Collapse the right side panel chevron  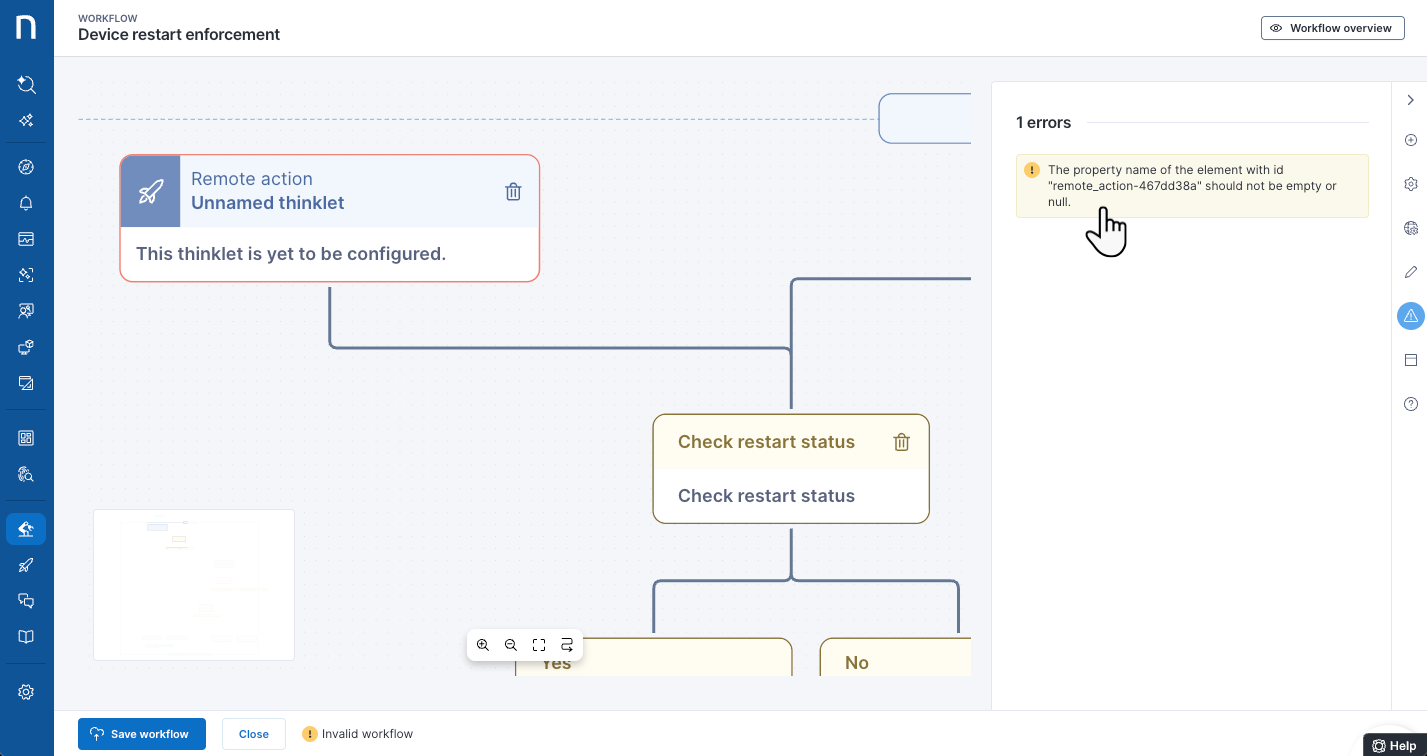pos(1410,100)
